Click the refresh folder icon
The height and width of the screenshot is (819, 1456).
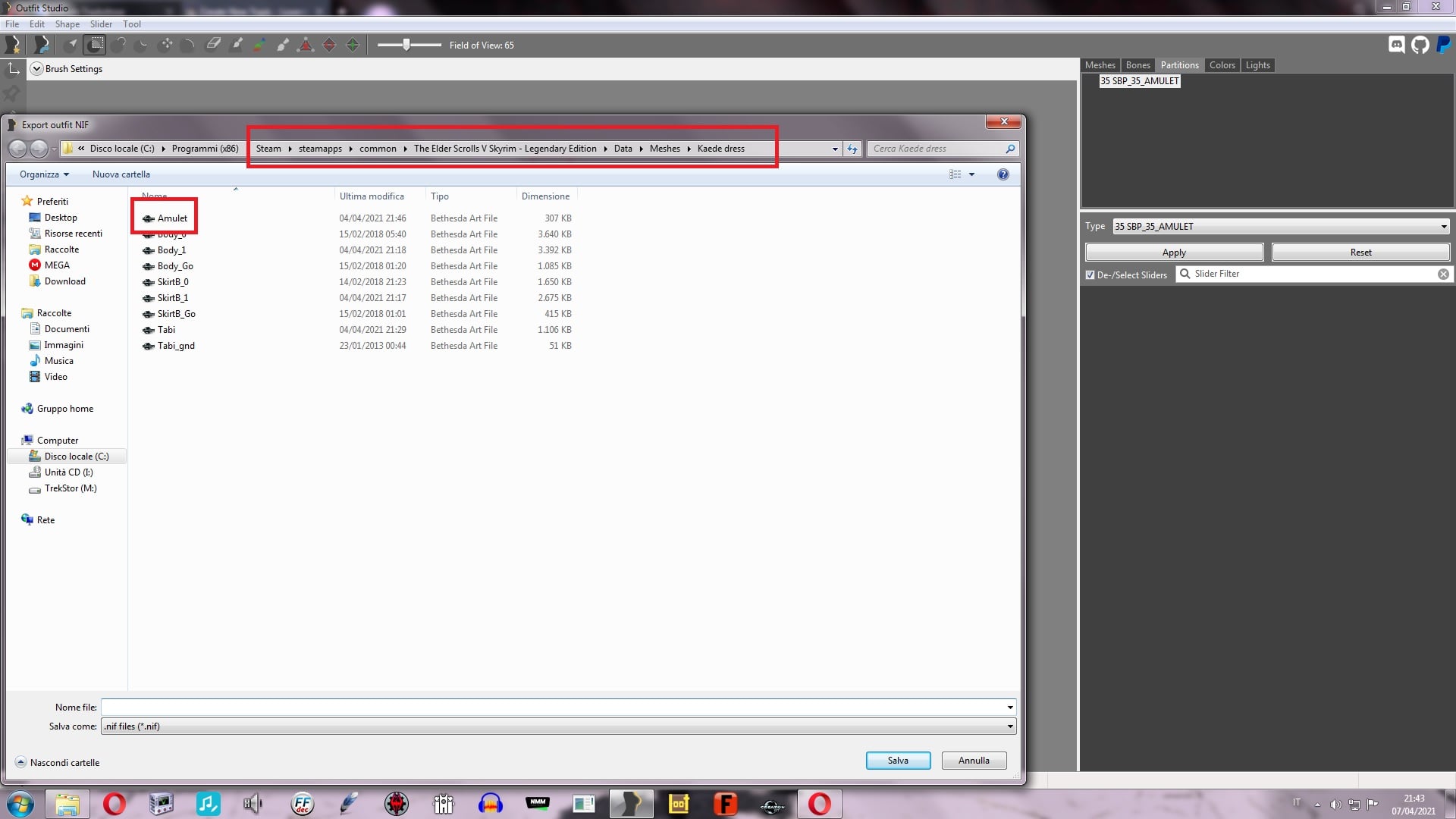[x=852, y=149]
